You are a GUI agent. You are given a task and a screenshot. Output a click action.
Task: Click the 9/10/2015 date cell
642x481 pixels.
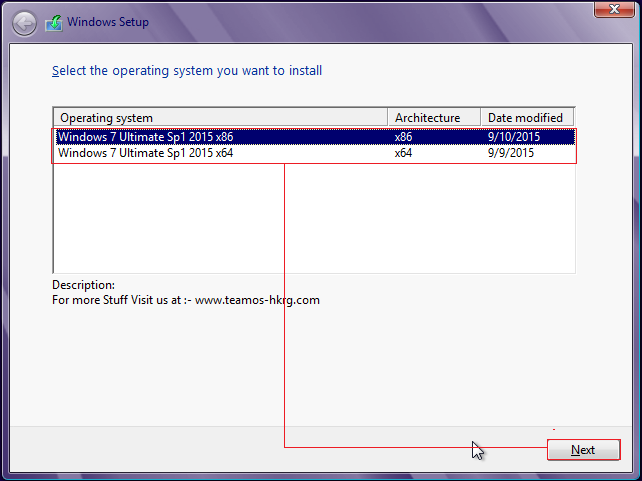[514, 137]
